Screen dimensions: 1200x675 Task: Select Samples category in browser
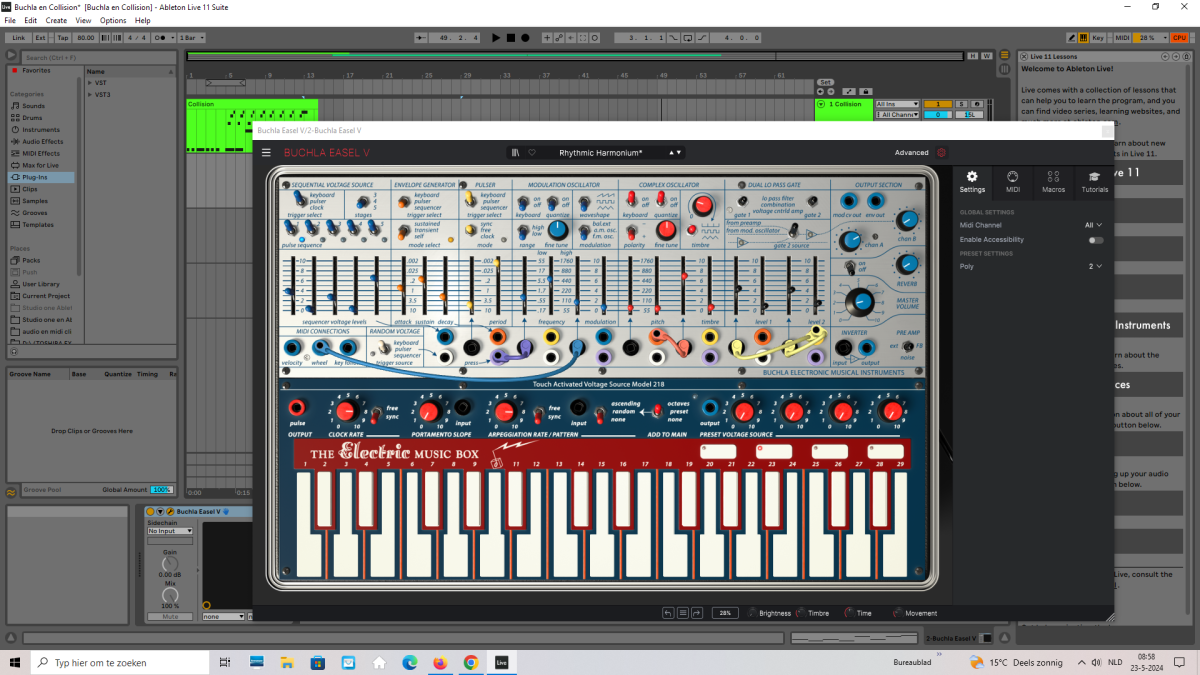coord(35,201)
